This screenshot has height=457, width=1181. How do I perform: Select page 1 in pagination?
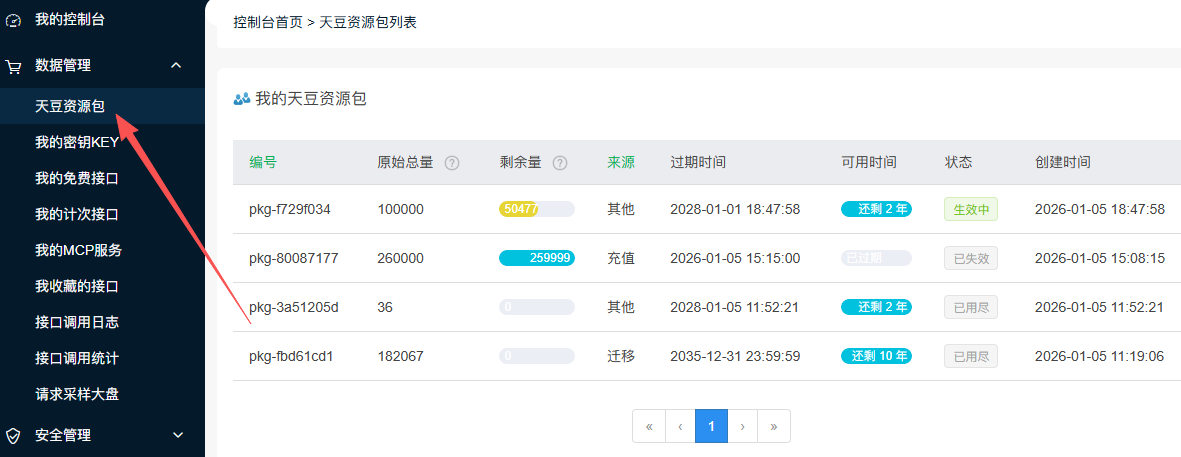(x=712, y=426)
